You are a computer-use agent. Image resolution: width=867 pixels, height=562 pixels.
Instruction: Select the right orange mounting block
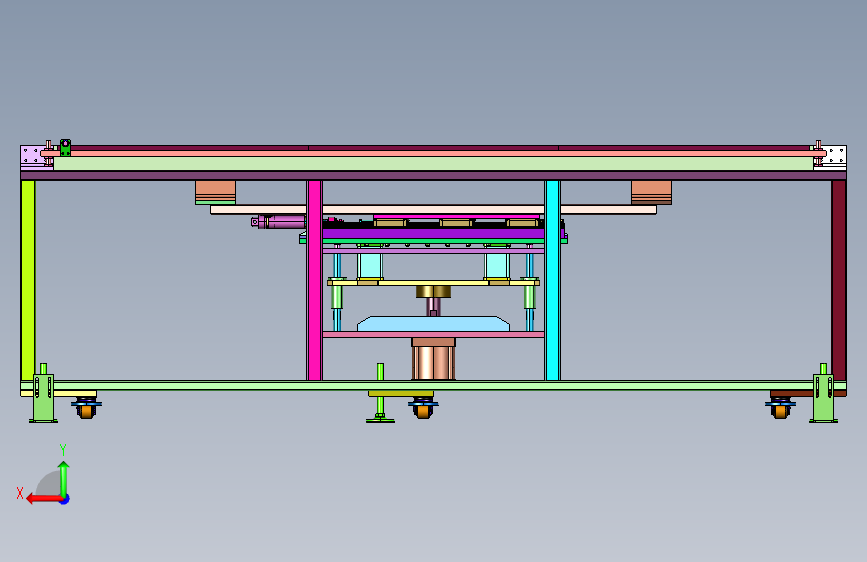(651, 192)
